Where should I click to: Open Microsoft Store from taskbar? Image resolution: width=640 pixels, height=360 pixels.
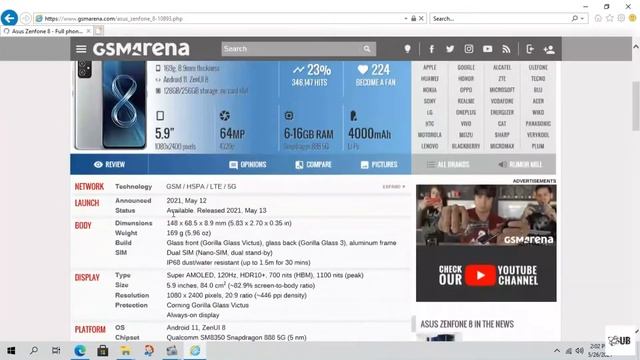tap(102, 351)
